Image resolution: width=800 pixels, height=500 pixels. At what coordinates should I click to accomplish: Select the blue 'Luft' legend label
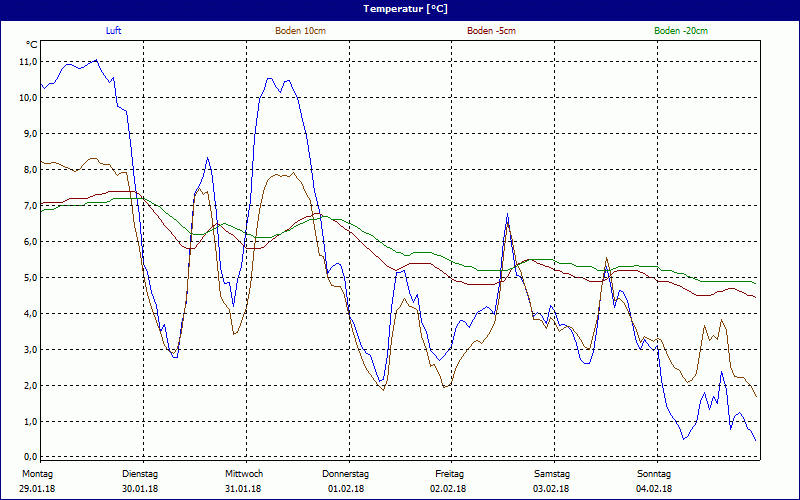coord(113,31)
